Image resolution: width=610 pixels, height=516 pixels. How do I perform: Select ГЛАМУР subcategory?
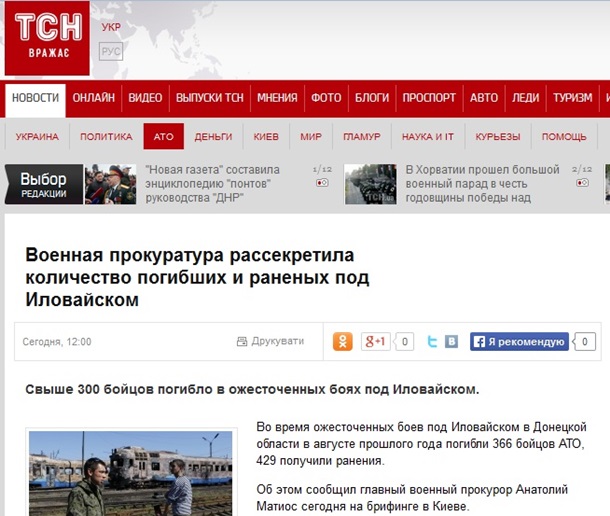(x=362, y=137)
